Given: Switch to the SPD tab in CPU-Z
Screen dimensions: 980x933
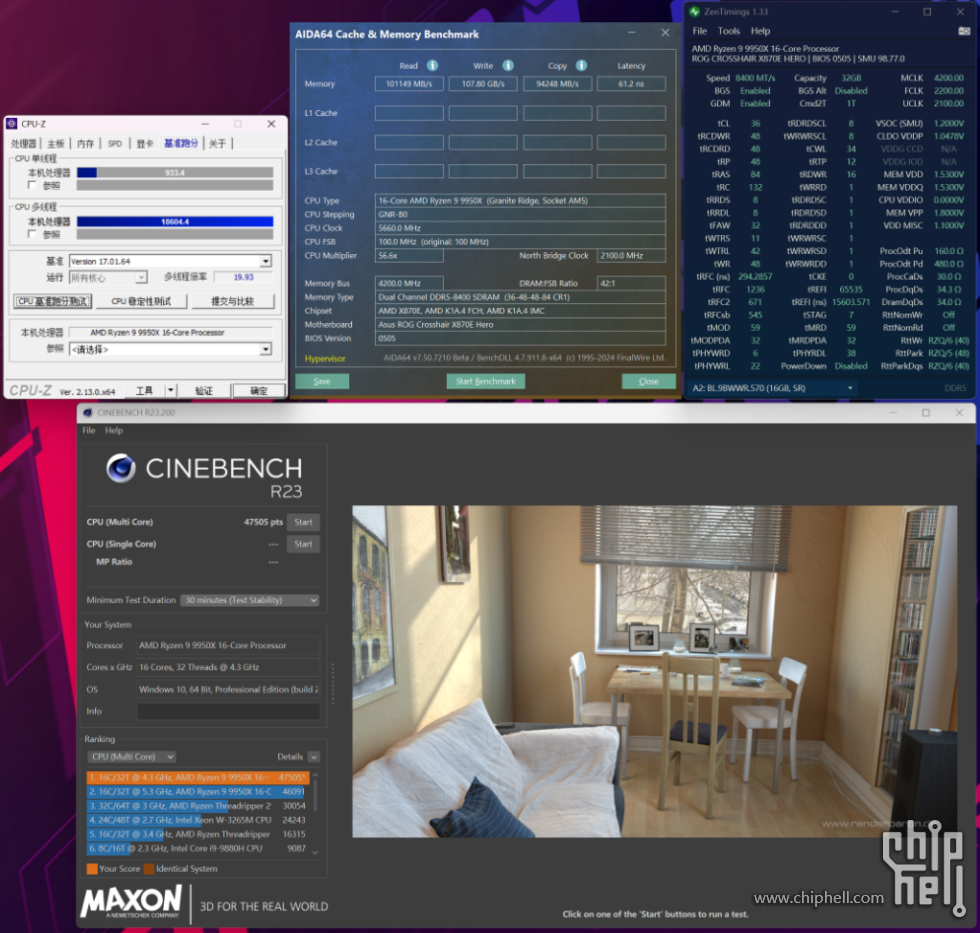Looking at the screenshot, I should pos(115,144).
